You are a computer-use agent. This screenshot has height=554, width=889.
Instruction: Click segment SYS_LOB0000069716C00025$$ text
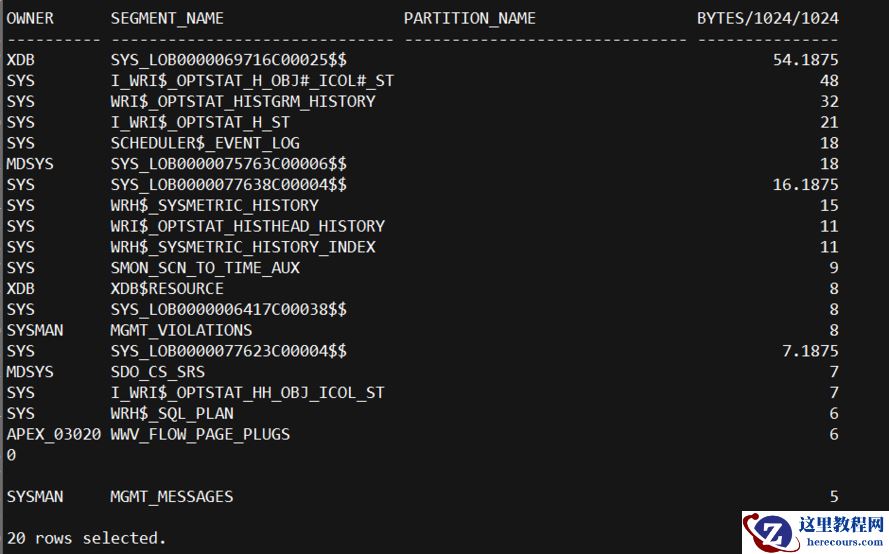tap(229, 60)
